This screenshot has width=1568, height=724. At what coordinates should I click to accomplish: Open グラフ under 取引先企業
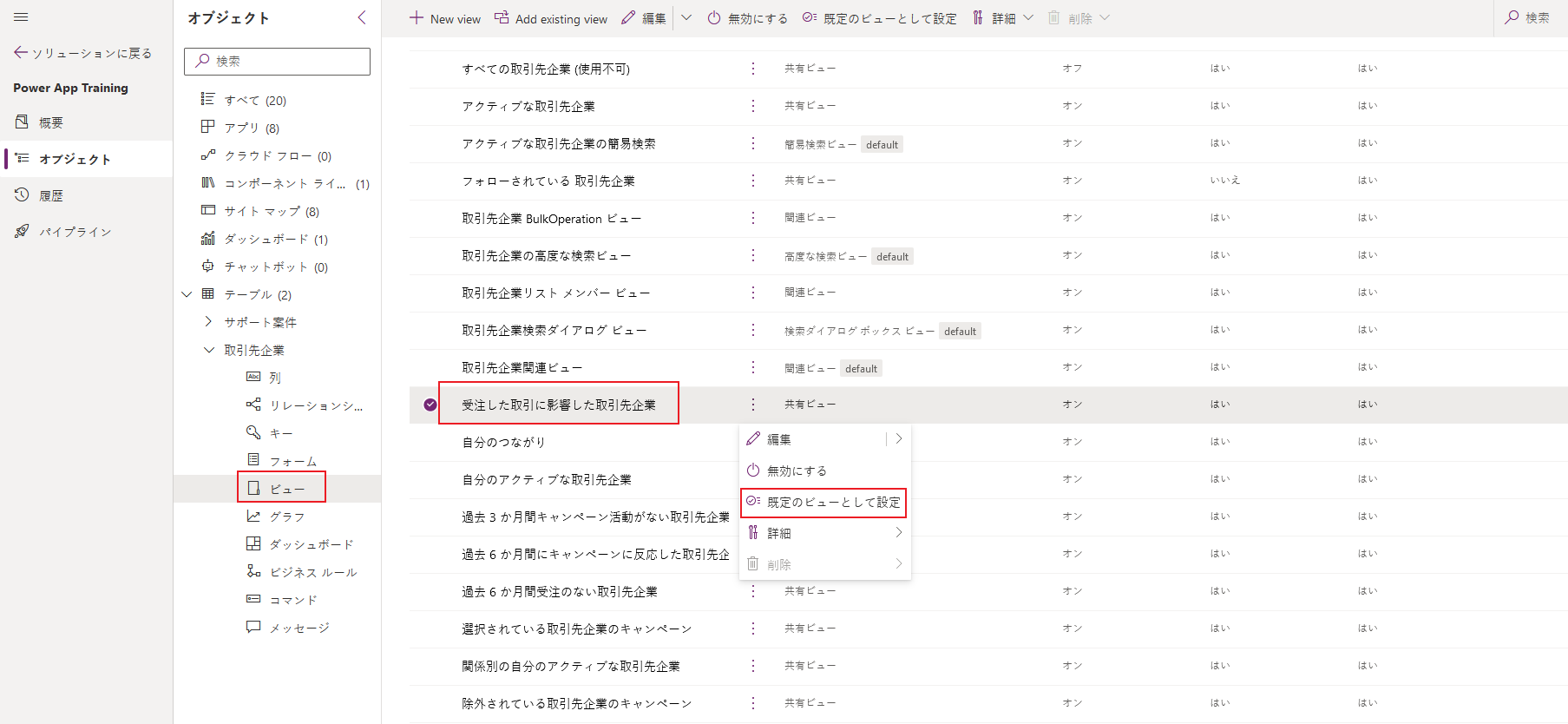click(287, 517)
